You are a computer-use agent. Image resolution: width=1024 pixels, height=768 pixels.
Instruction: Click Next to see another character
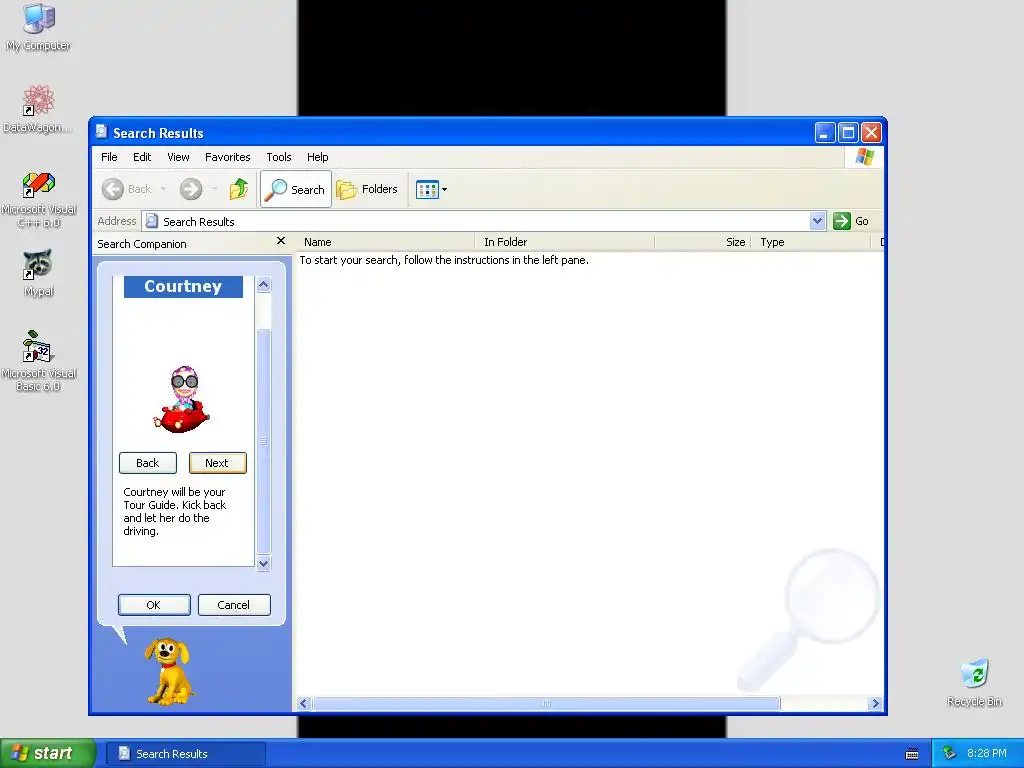[217, 463]
